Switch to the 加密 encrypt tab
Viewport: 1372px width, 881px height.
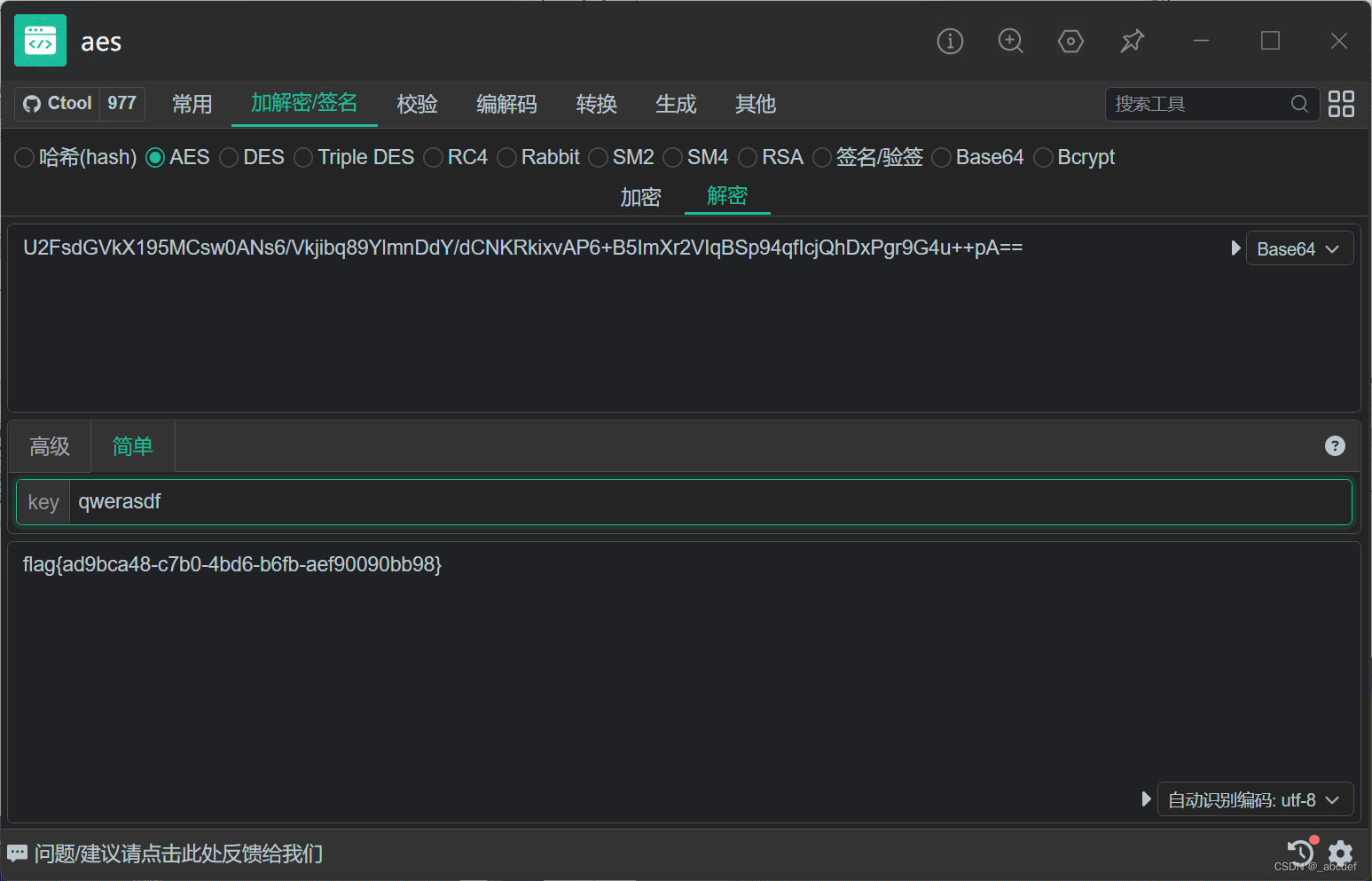(x=640, y=196)
